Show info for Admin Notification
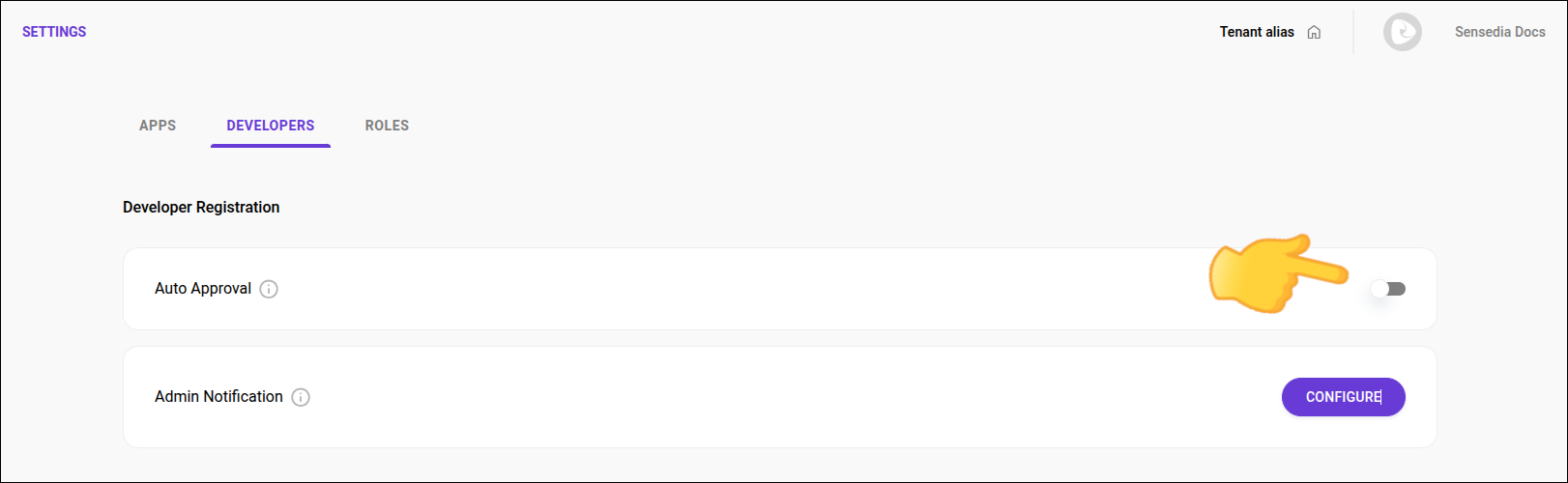The height and width of the screenshot is (483, 1568). (x=301, y=397)
